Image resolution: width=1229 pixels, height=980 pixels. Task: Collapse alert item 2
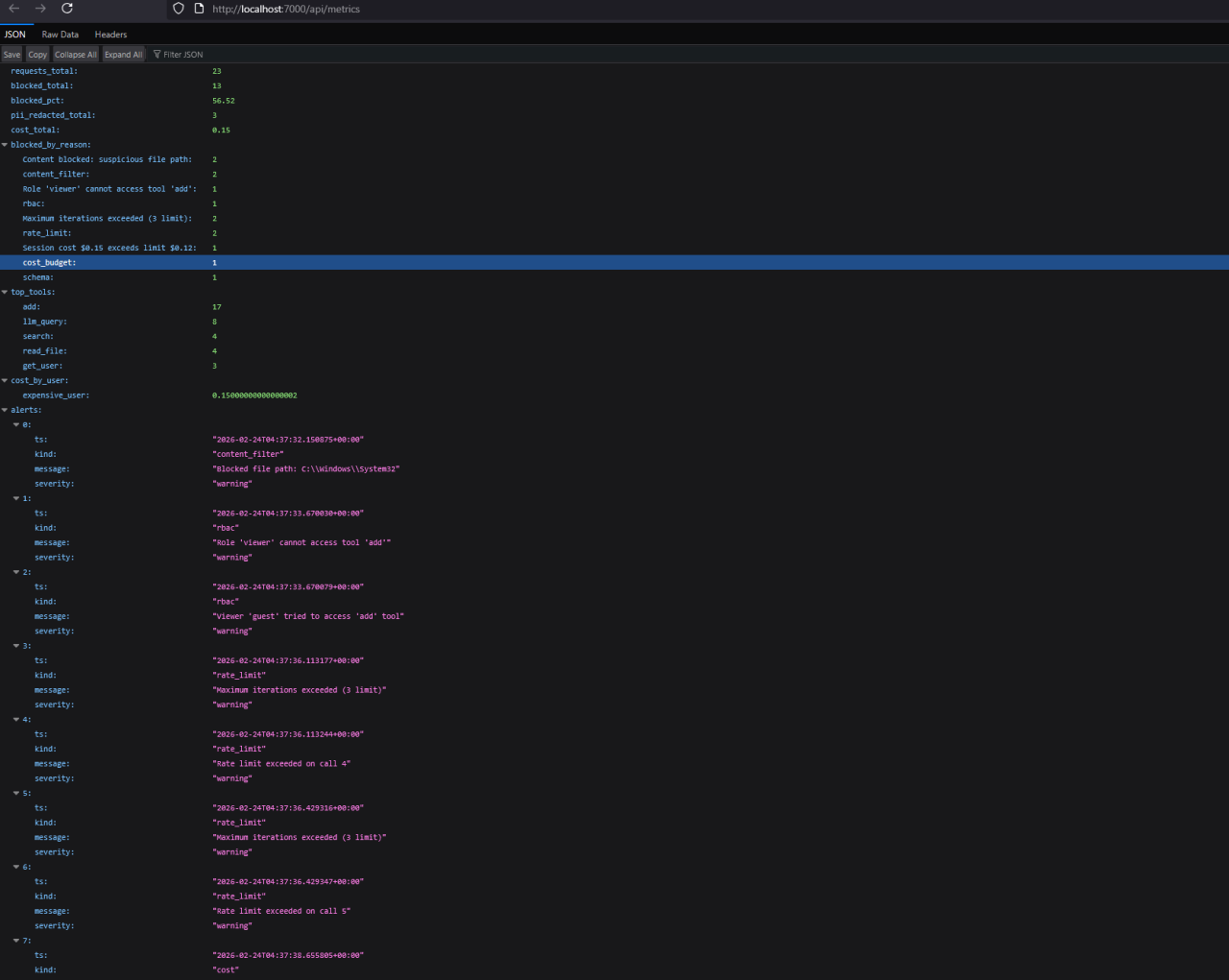[16, 572]
